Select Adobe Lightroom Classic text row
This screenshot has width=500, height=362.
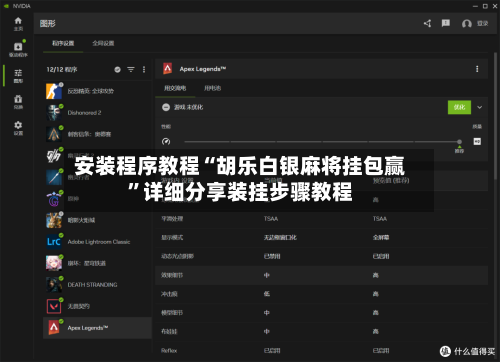(99, 242)
